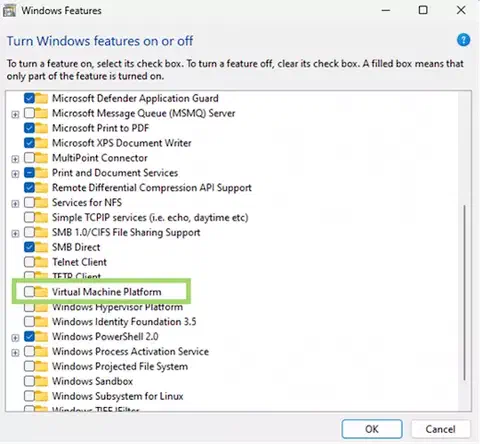Expand the Windows PowerShell 2.0 node
This screenshot has width=480, height=444.
pos(15,338)
